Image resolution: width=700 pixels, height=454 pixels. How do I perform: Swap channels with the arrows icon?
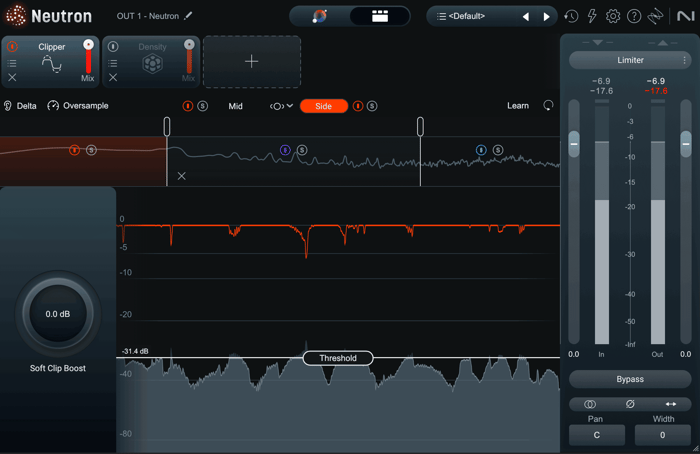[x=671, y=404]
